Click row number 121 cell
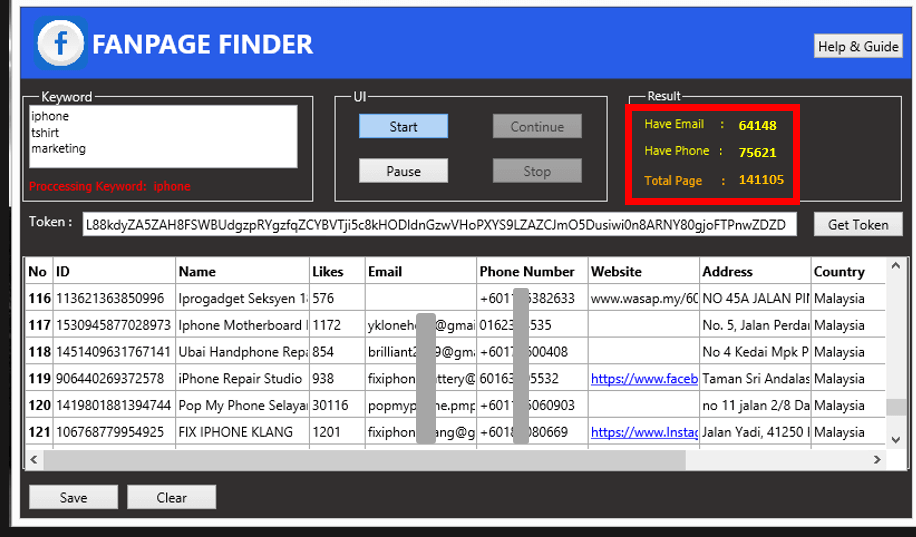The height and width of the screenshot is (537, 916). point(39,432)
